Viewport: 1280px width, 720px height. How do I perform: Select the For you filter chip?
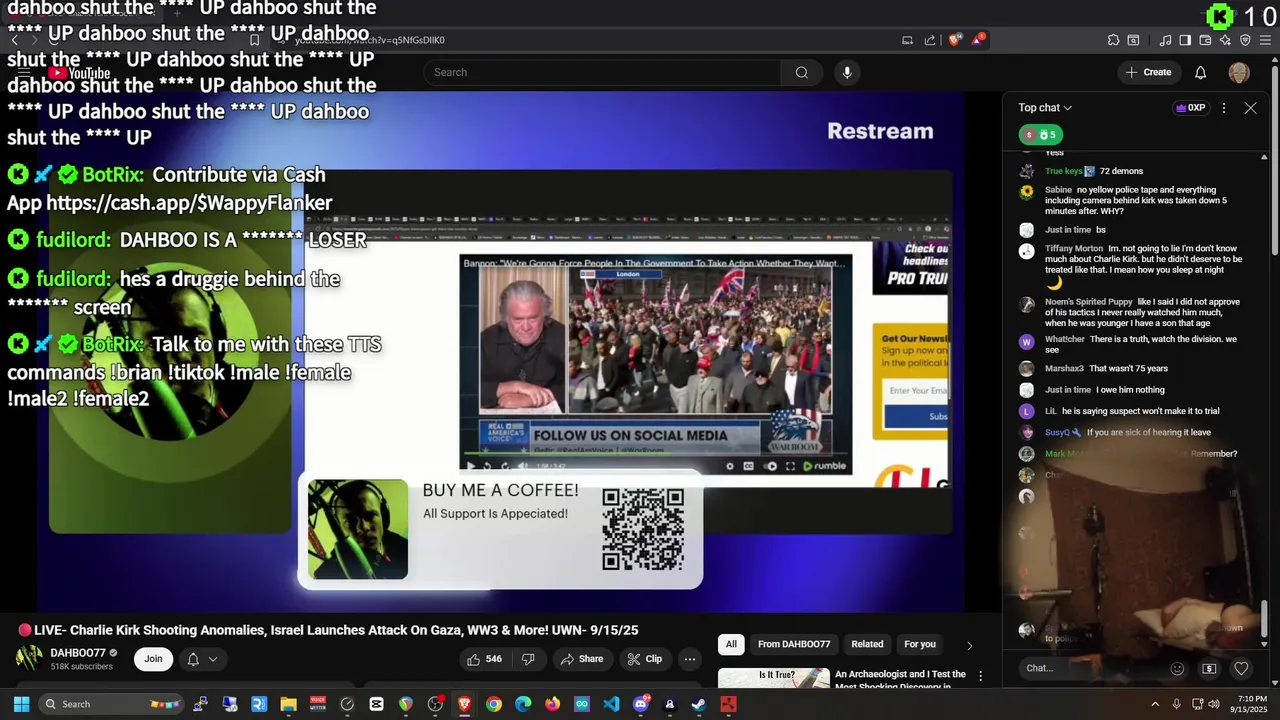[920, 644]
